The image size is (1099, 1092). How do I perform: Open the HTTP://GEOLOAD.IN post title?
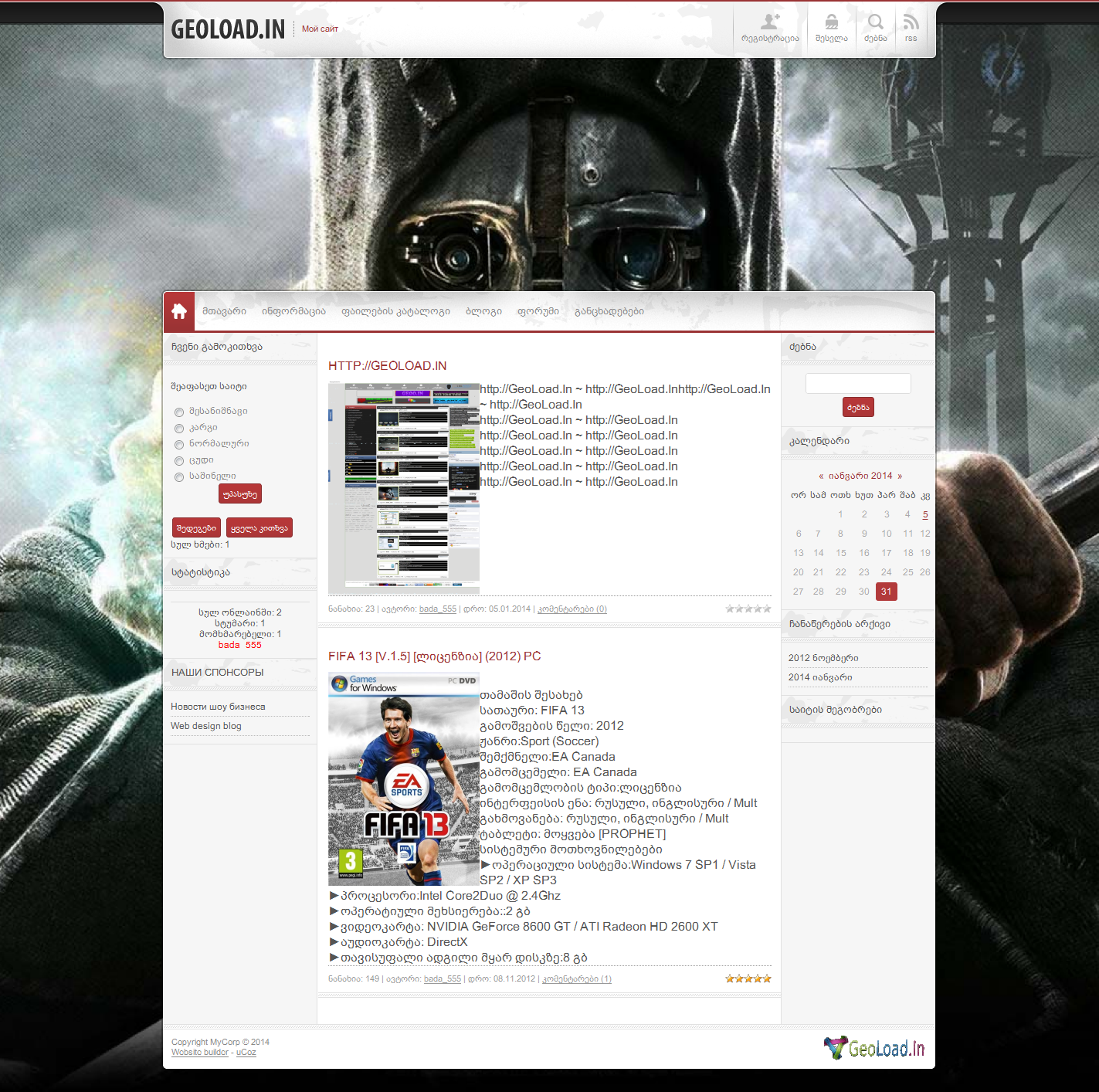pyautogui.click(x=388, y=366)
